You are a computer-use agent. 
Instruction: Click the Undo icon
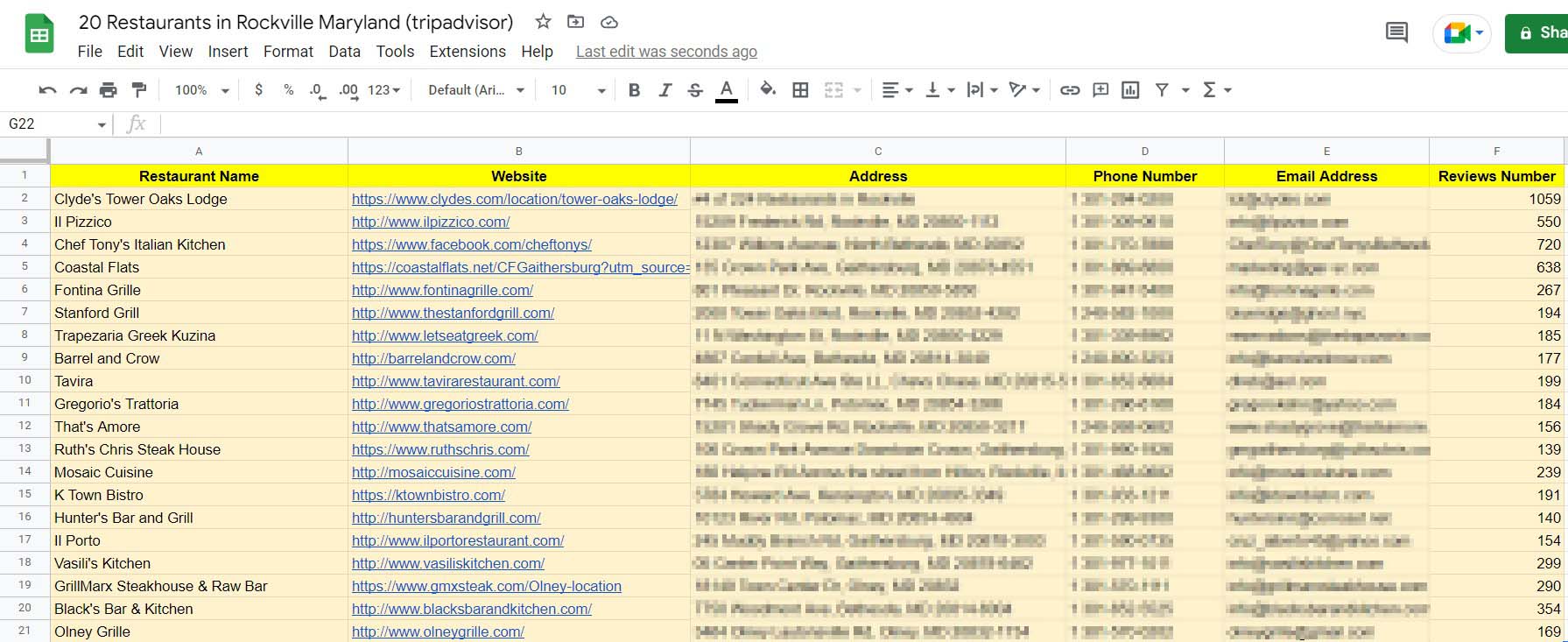click(x=48, y=89)
